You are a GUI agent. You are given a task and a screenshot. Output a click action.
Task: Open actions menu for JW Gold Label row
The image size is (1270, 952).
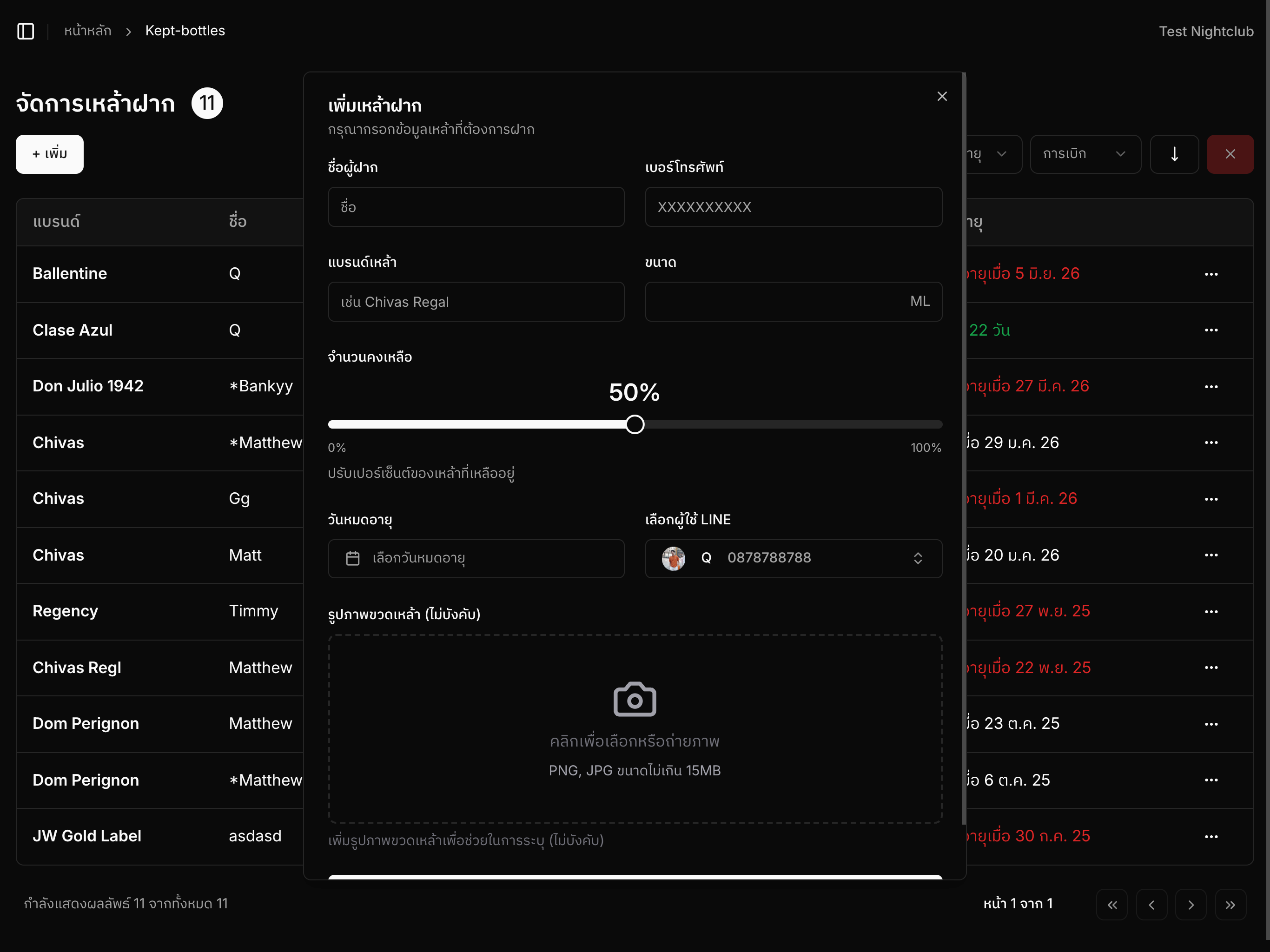pyautogui.click(x=1211, y=837)
